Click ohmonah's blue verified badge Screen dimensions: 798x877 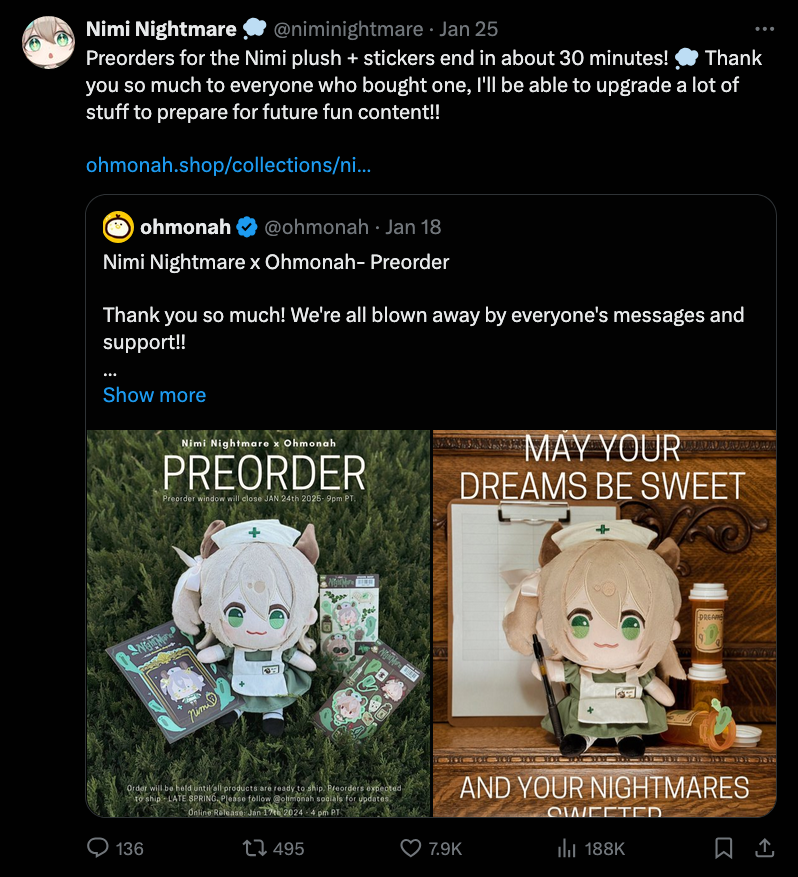[x=247, y=227]
